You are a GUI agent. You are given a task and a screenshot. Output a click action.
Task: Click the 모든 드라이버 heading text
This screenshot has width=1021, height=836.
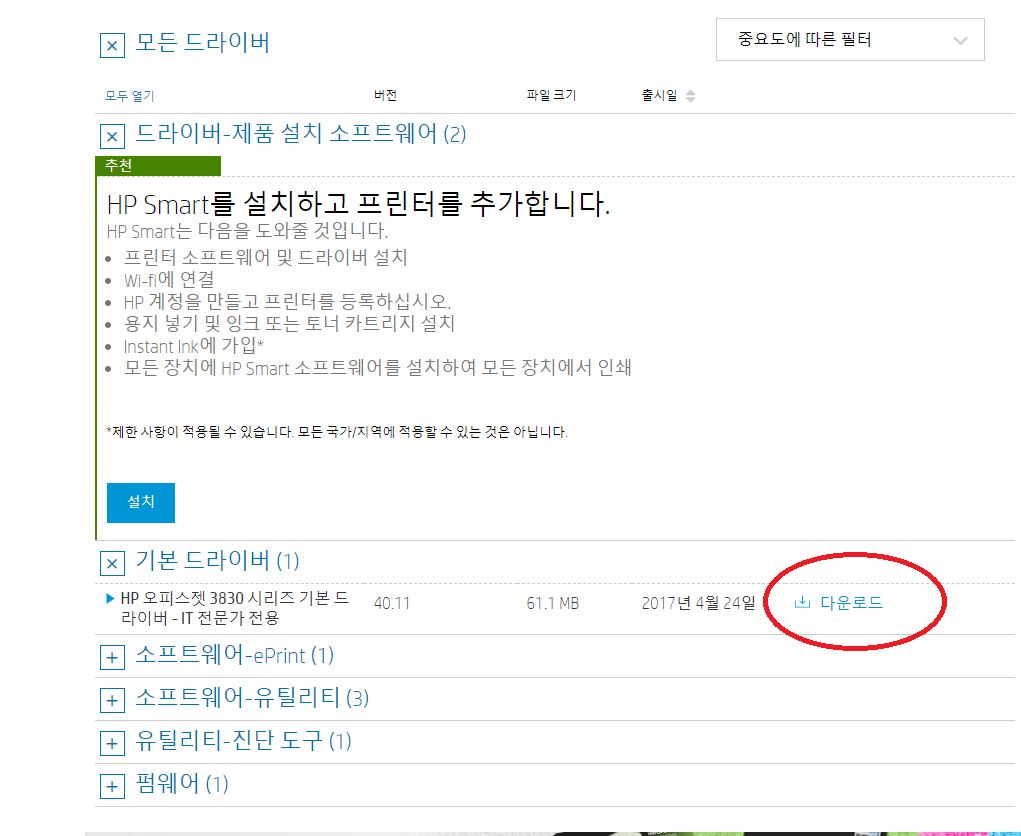tap(203, 42)
